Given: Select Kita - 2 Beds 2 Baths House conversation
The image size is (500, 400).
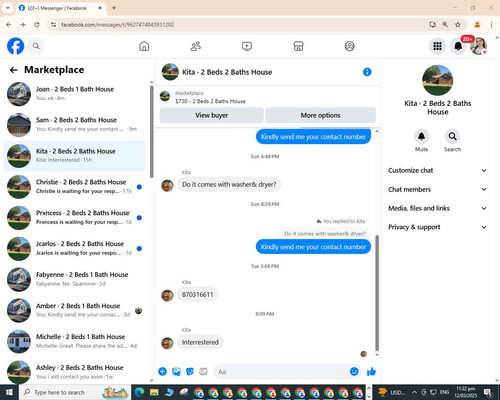Looking at the screenshot, I should [x=75, y=156].
